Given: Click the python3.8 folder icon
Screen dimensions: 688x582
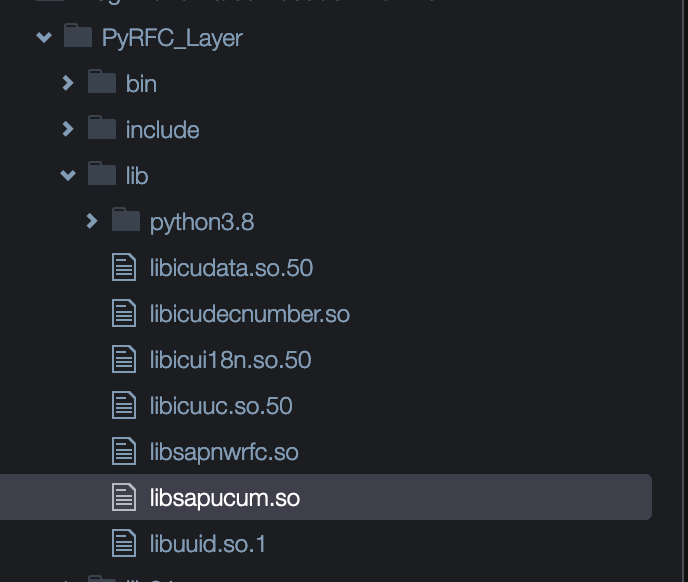Looking at the screenshot, I should 126,219.
